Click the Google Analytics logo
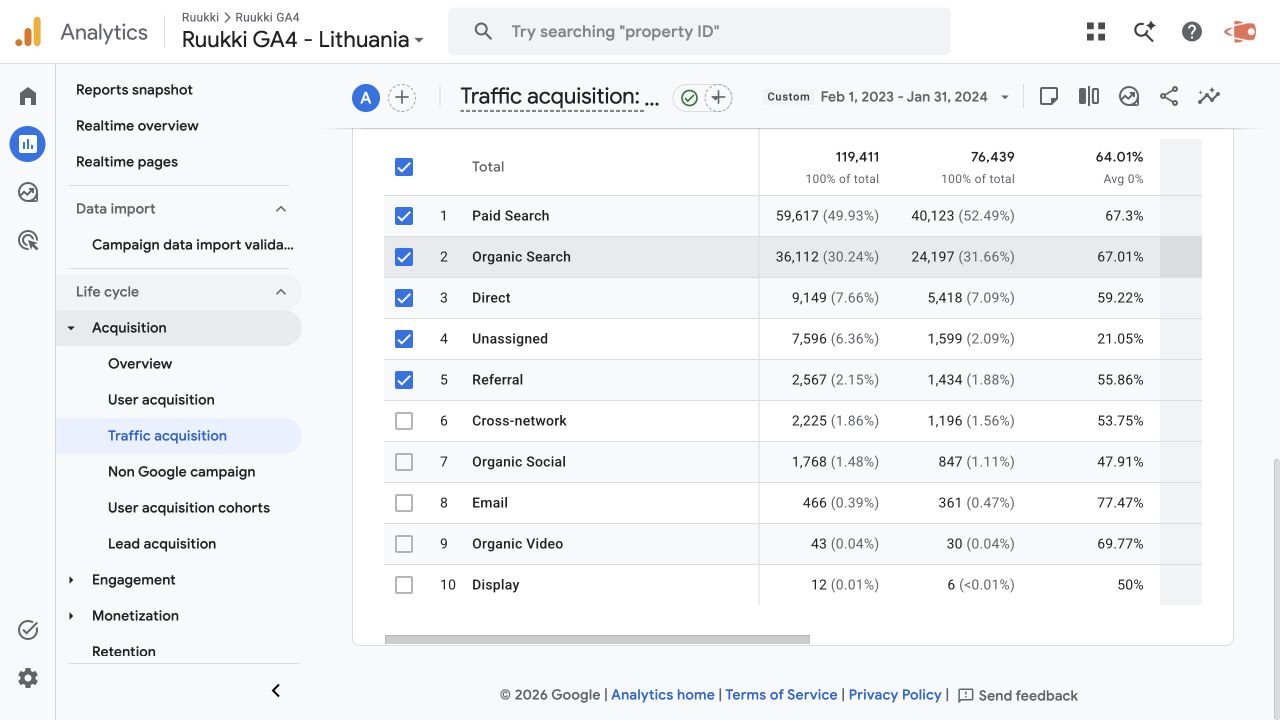The width and height of the screenshot is (1280, 720). coord(28,32)
